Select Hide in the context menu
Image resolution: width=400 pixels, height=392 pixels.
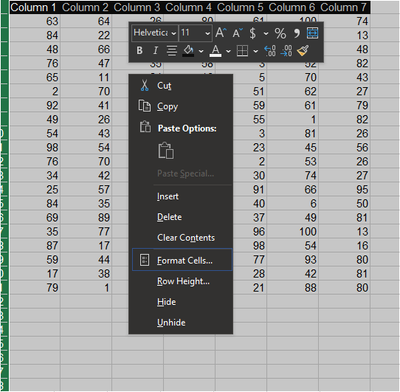point(181,302)
